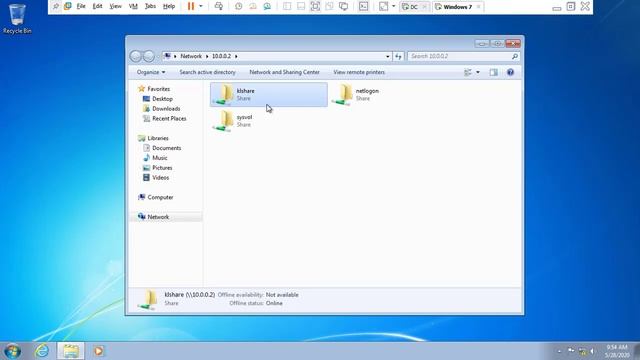Open the Organize dropdown menu
640x360 pixels.
[151, 72]
